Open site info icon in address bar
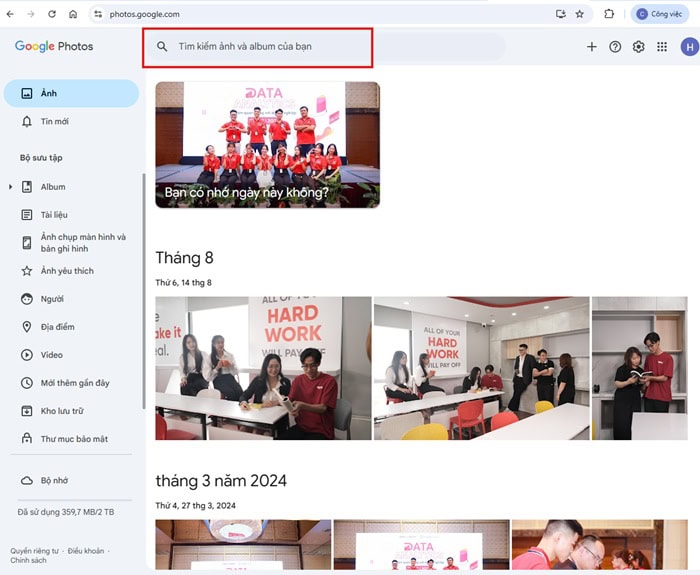Viewport: 700px width, 575px height. point(98,14)
